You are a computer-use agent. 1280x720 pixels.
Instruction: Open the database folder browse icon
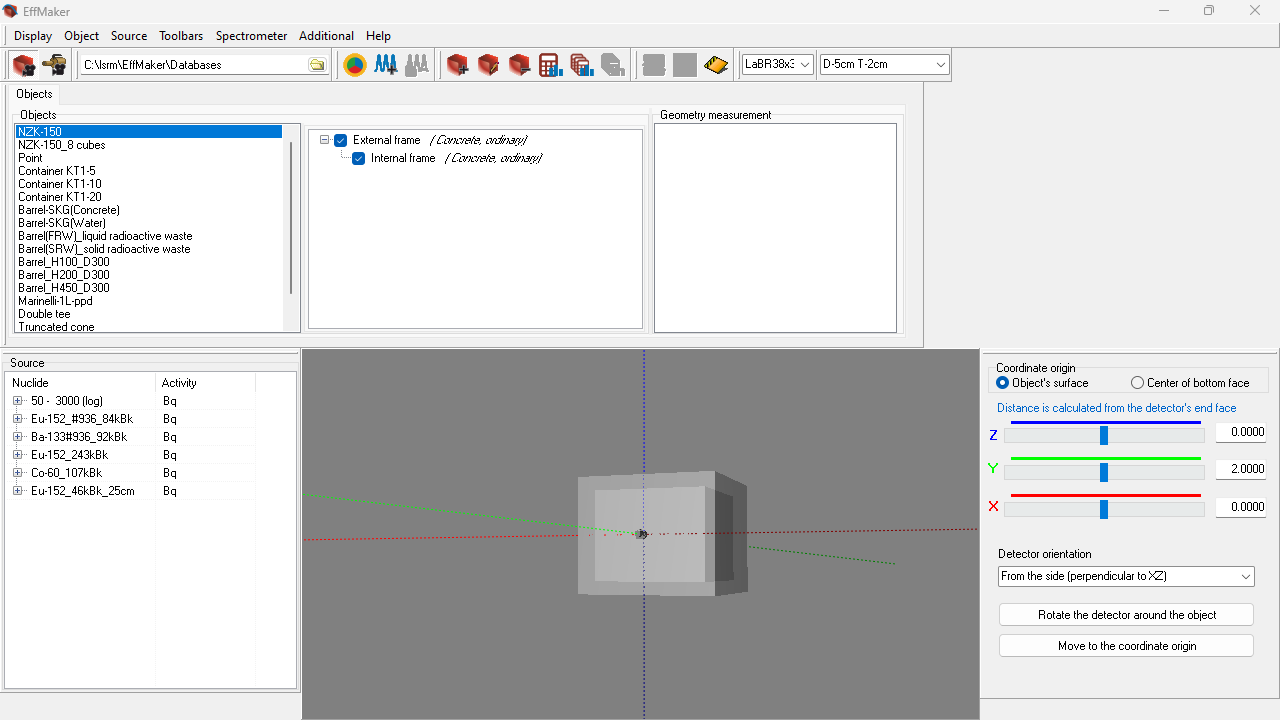[317, 65]
